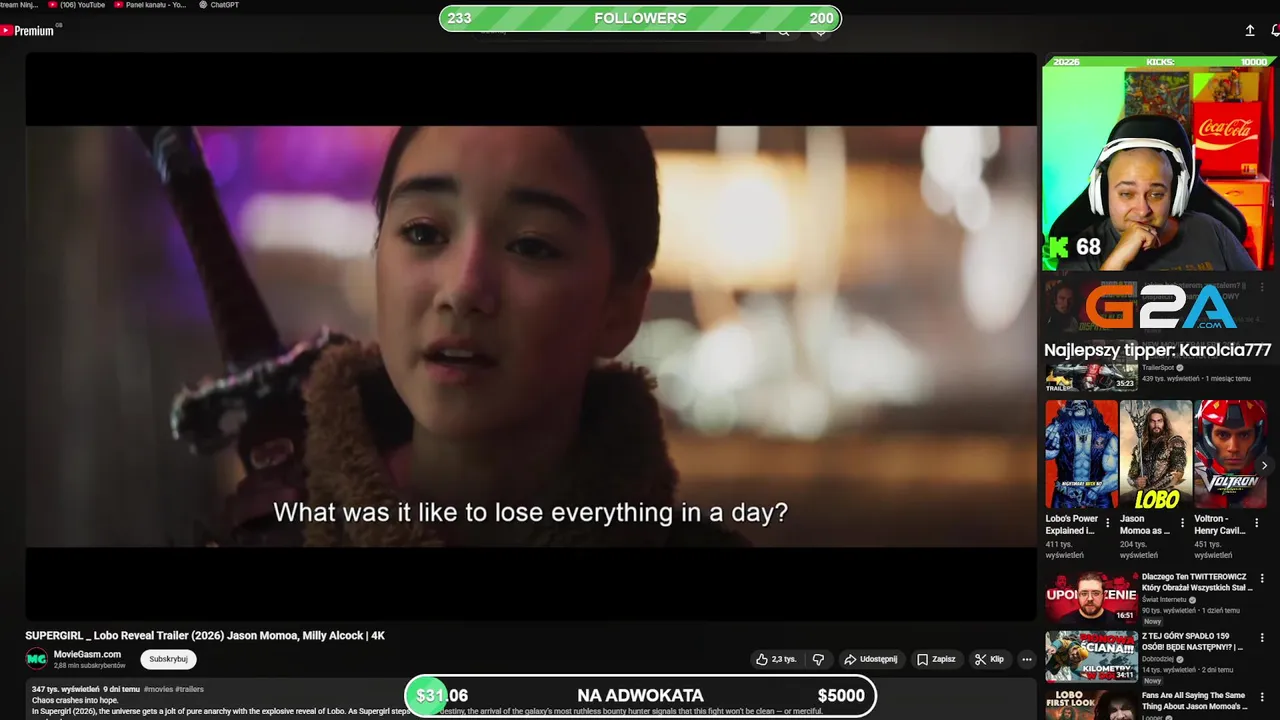Open the MovieGasm.com channel name link

click(x=87, y=654)
